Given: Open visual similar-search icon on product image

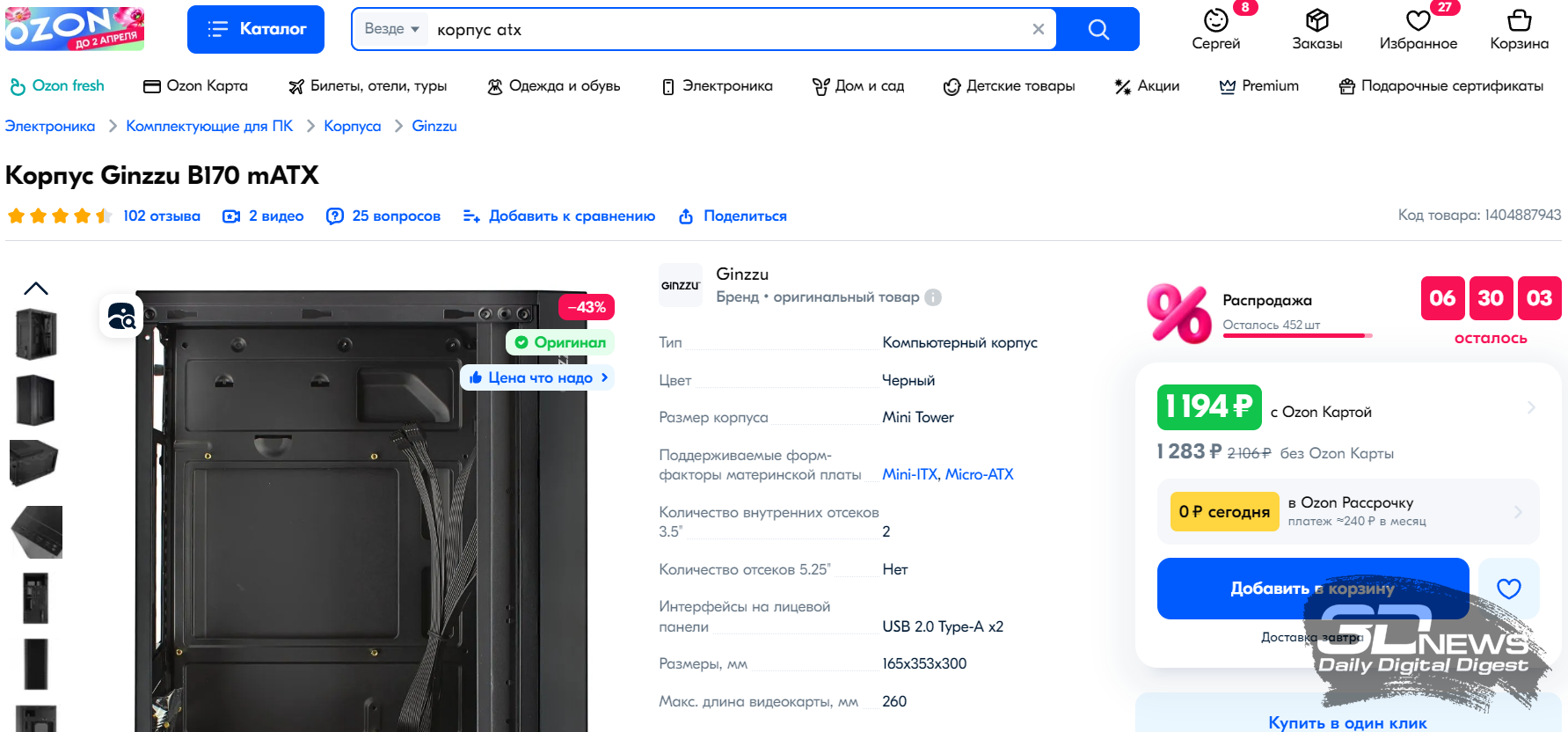Looking at the screenshot, I should [121, 315].
